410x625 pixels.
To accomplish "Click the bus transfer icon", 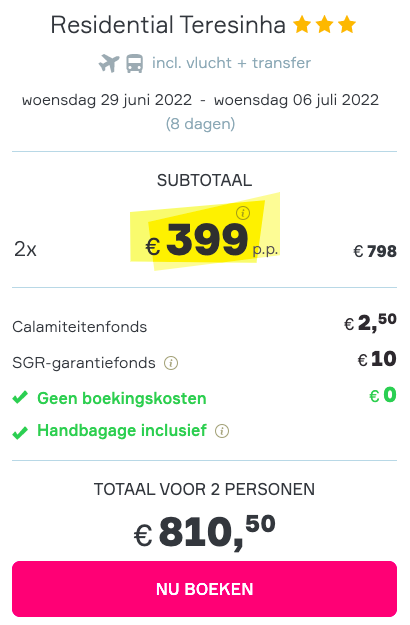I will (135, 64).
